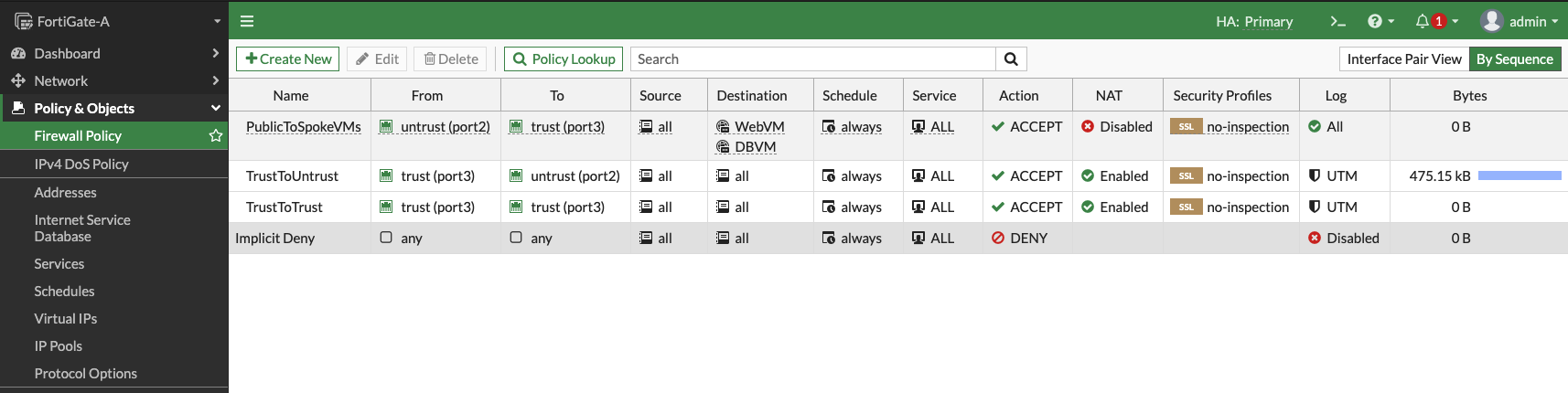Switch to Interface Pair View

pos(1403,59)
